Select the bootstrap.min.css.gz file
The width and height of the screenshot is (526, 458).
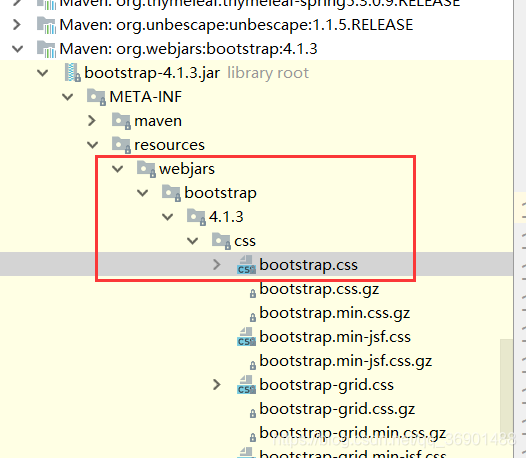point(334,313)
